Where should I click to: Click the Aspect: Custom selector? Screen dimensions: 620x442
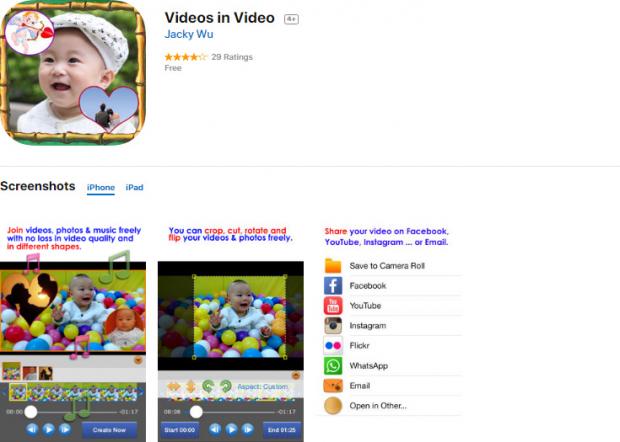[x=262, y=387]
